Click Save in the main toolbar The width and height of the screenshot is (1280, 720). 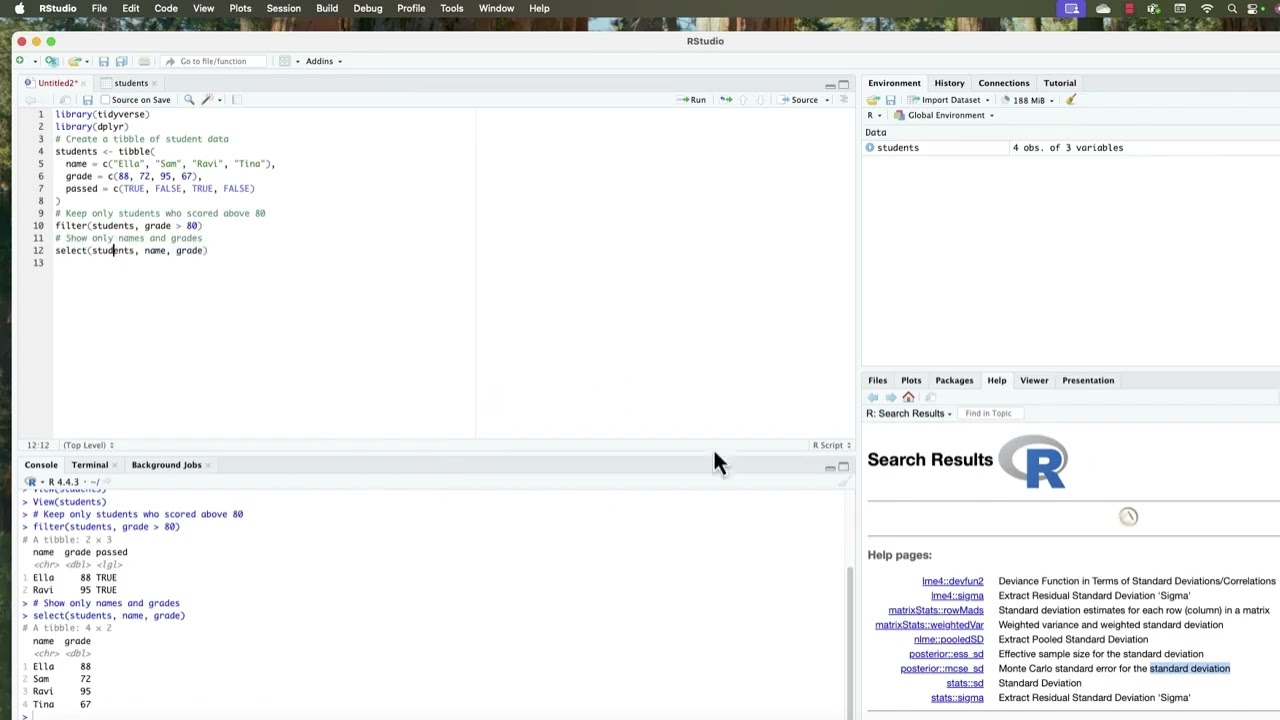(103, 62)
